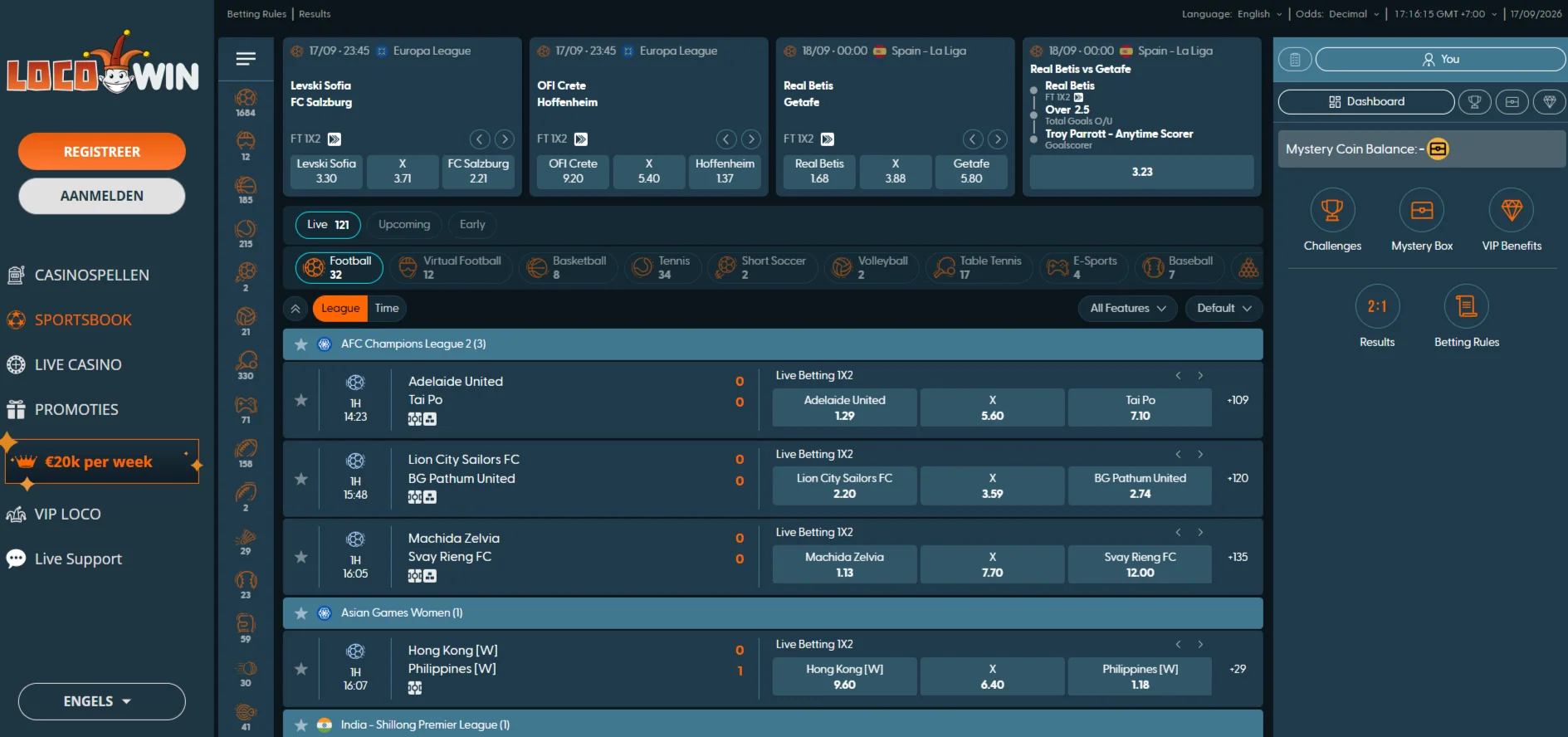1568x737 pixels.
Task: Open the GMT +7:00 timezone dropdown
Action: pos(1446,14)
